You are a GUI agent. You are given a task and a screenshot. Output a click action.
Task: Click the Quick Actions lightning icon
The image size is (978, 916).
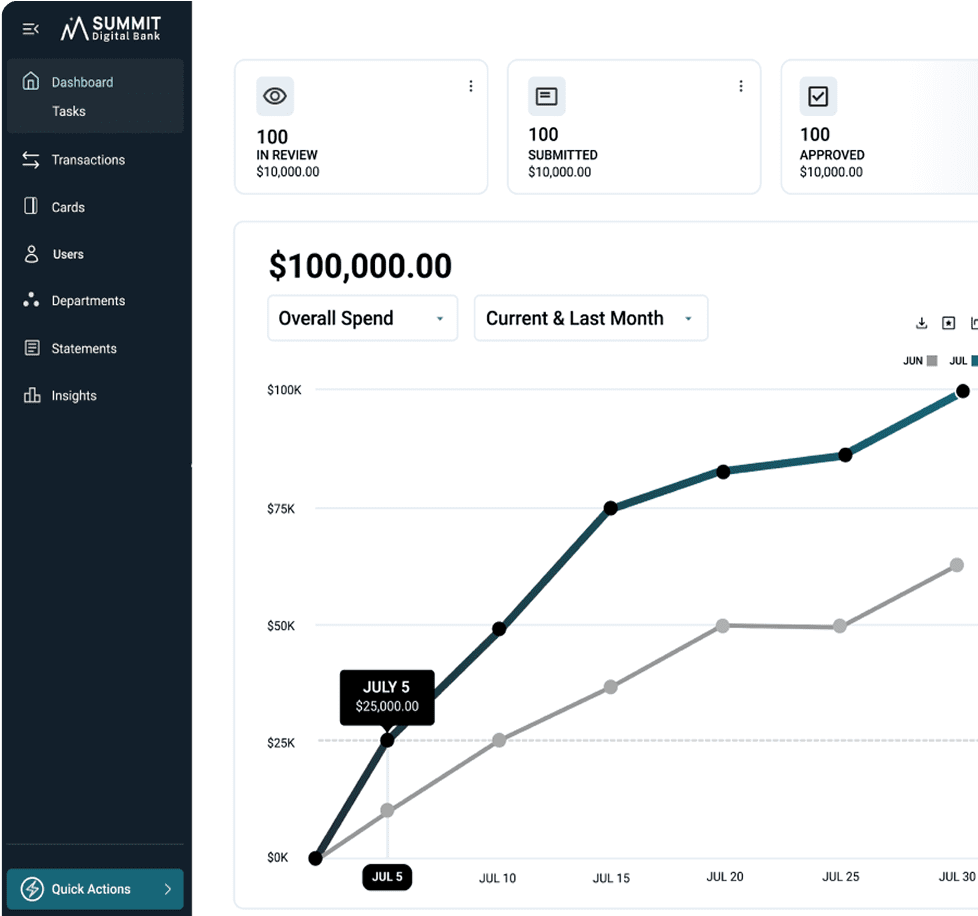(x=32, y=889)
